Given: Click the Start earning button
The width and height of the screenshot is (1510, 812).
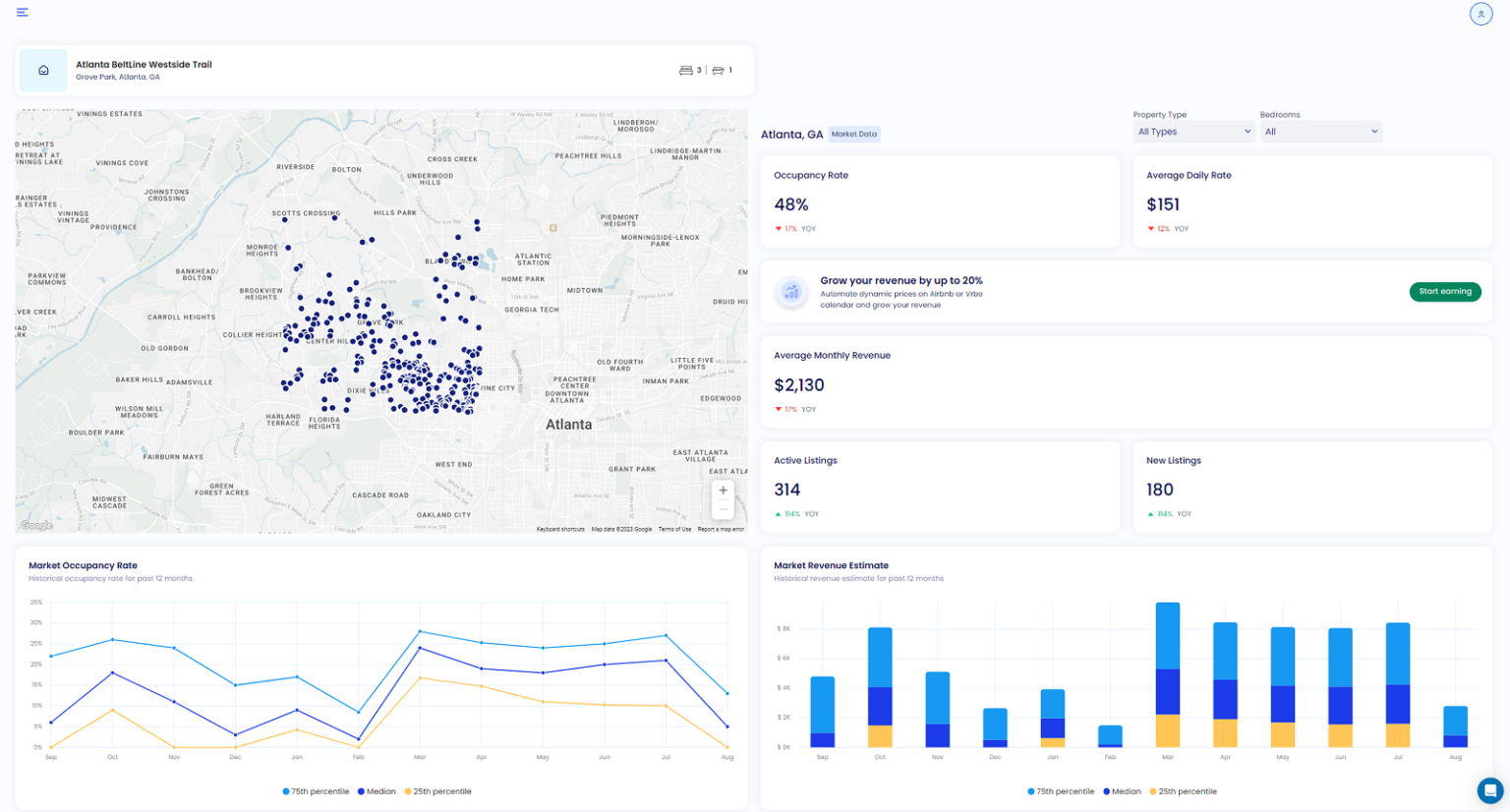Looking at the screenshot, I should point(1444,292).
